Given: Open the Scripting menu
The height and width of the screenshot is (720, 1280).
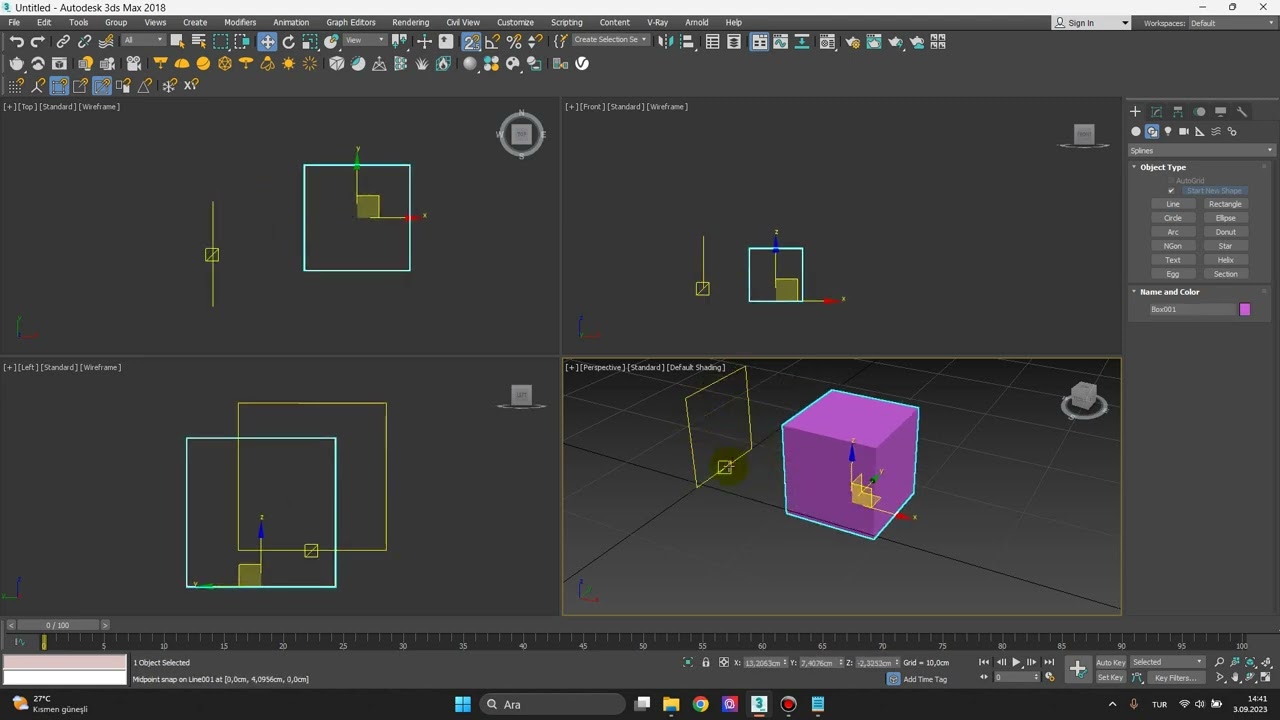Looking at the screenshot, I should [566, 22].
